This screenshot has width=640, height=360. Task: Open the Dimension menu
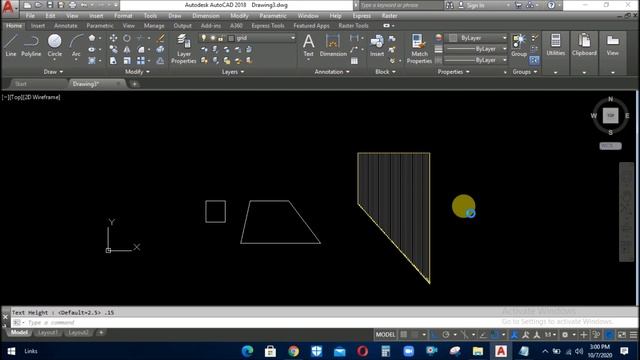[x=206, y=16]
